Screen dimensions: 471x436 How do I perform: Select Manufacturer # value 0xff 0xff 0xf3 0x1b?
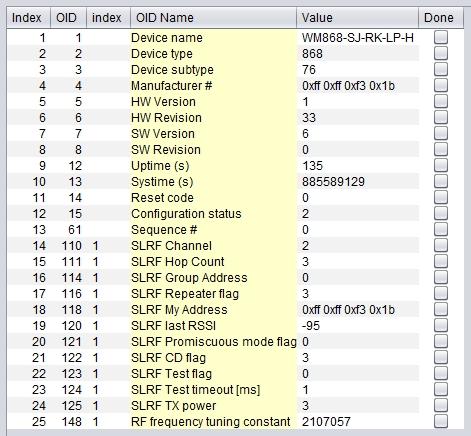[x=348, y=86]
